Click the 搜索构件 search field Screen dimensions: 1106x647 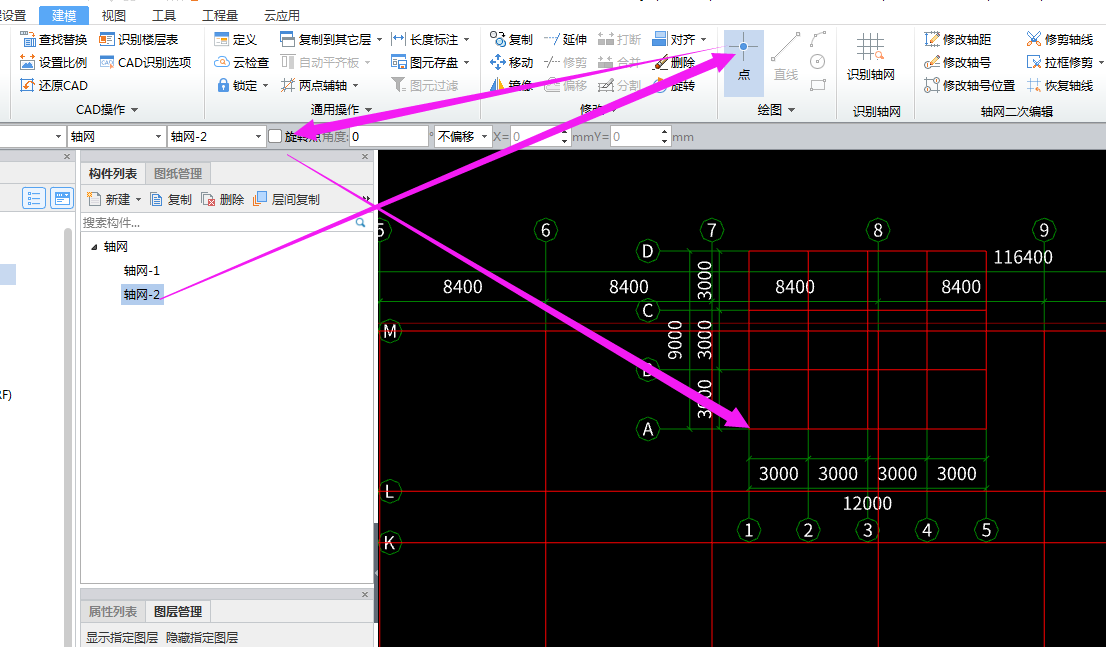pos(217,223)
